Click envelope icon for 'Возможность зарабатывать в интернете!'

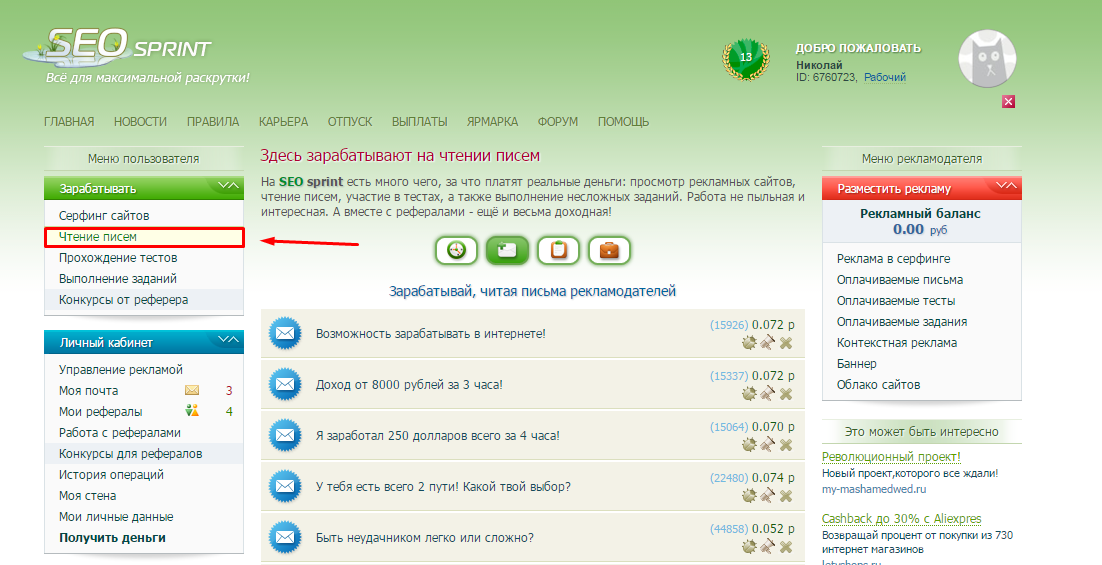[285, 334]
